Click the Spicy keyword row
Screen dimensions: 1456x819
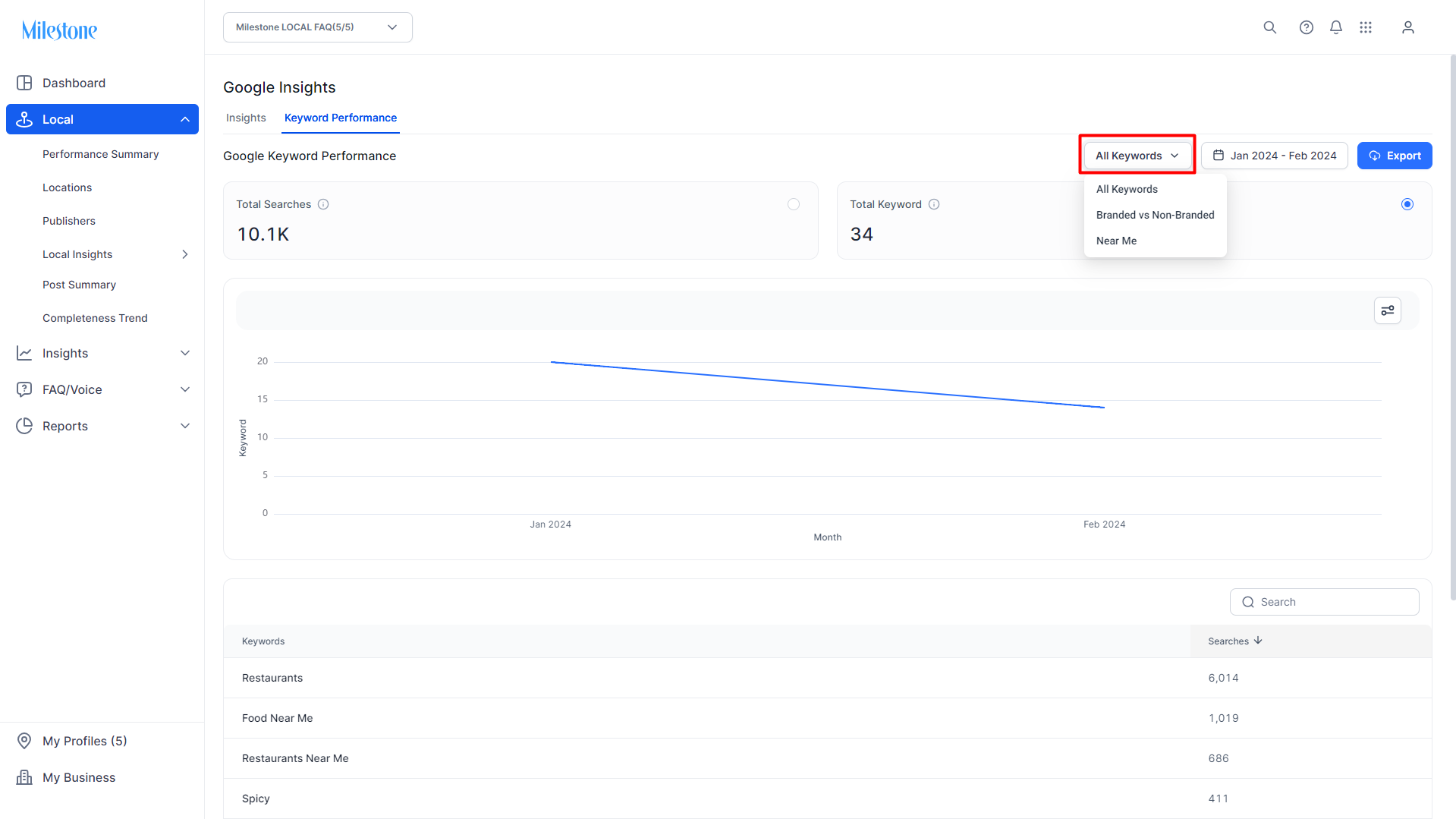point(827,799)
